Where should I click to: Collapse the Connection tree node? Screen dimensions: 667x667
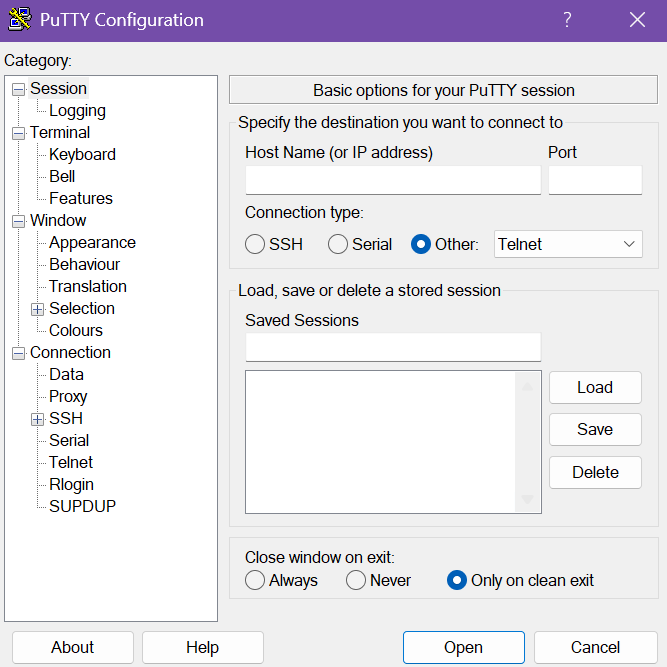click(x=18, y=353)
